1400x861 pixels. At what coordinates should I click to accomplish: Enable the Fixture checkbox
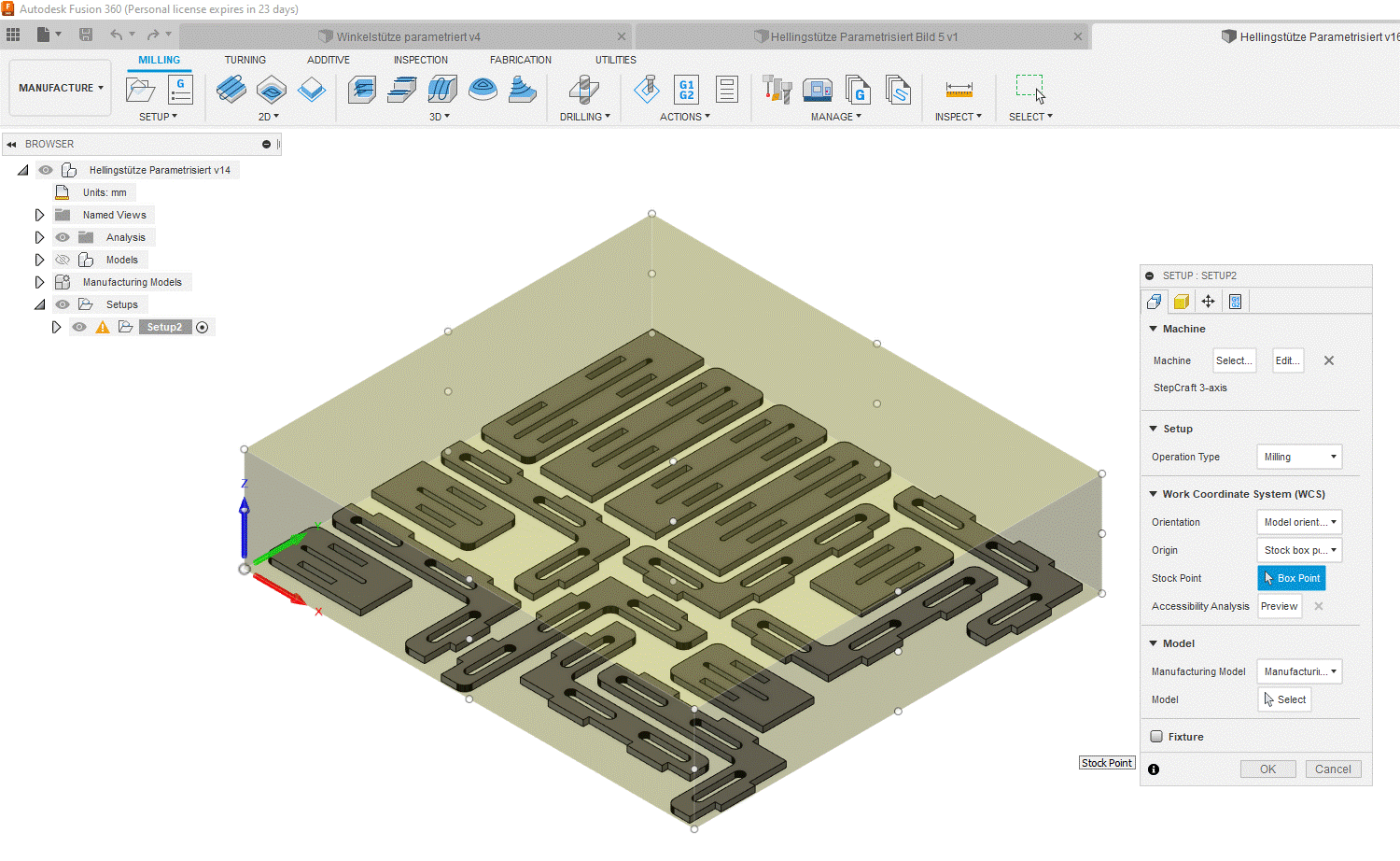(1156, 737)
